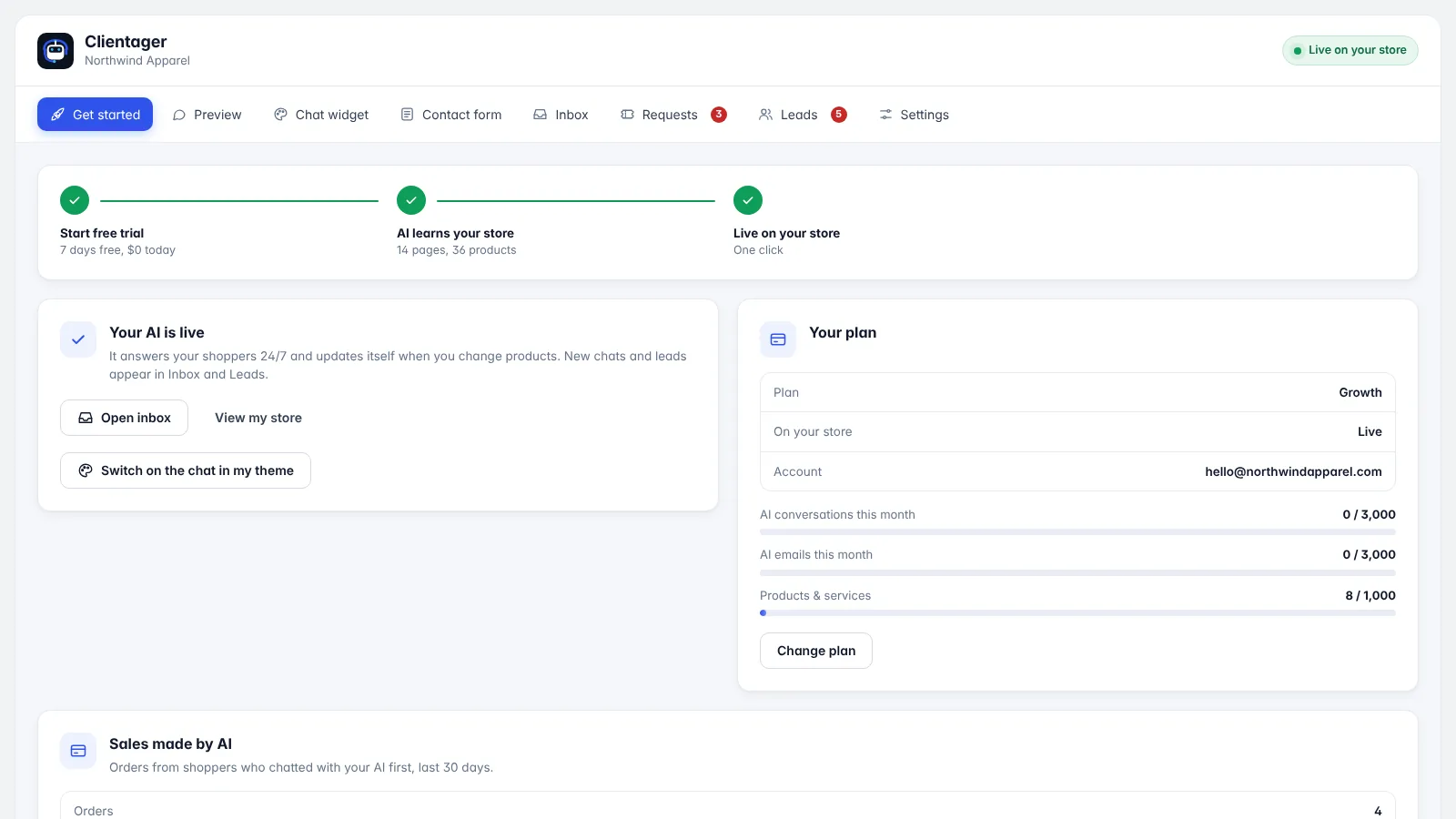Click Switch on the chat in my theme
The width and height of the screenshot is (1456, 819).
pos(186,470)
